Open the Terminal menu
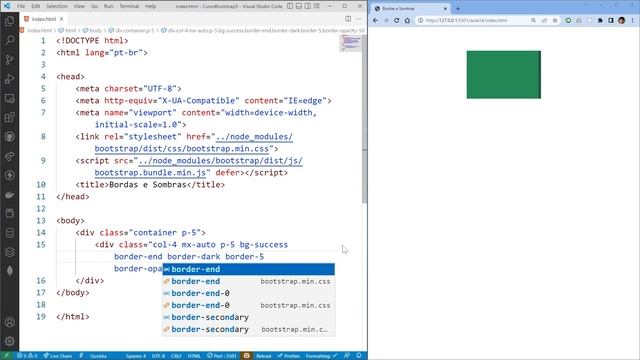 point(129,6)
